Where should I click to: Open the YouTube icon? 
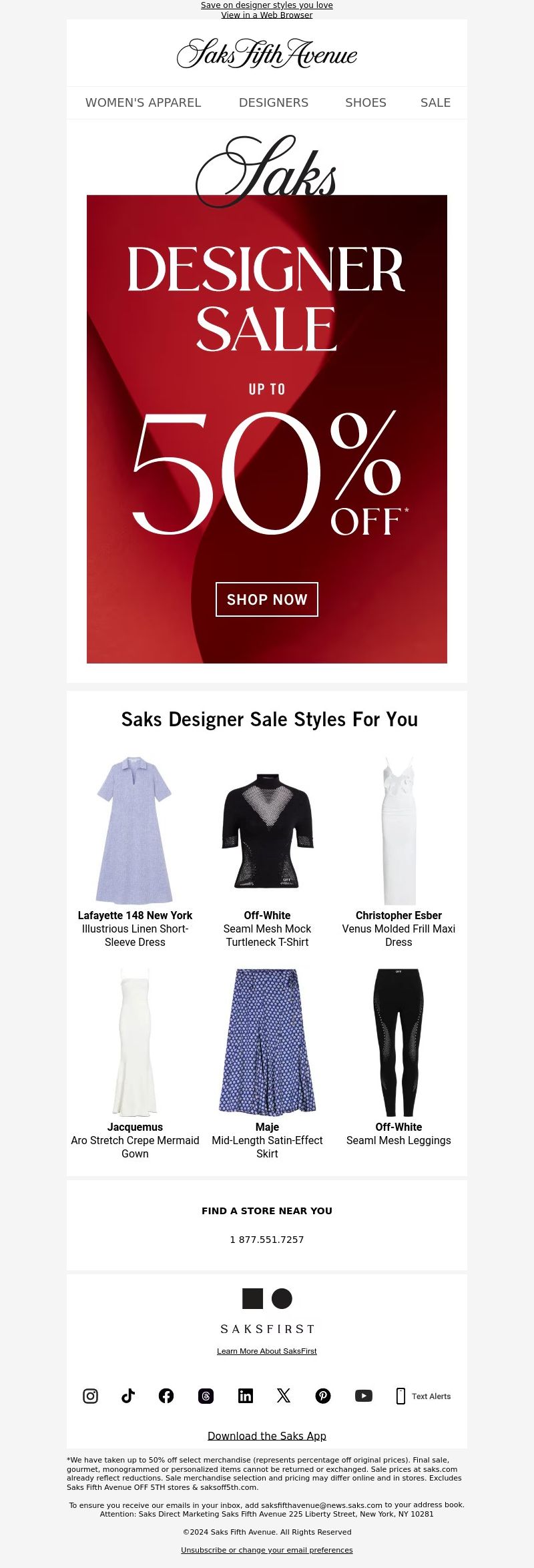(364, 1396)
